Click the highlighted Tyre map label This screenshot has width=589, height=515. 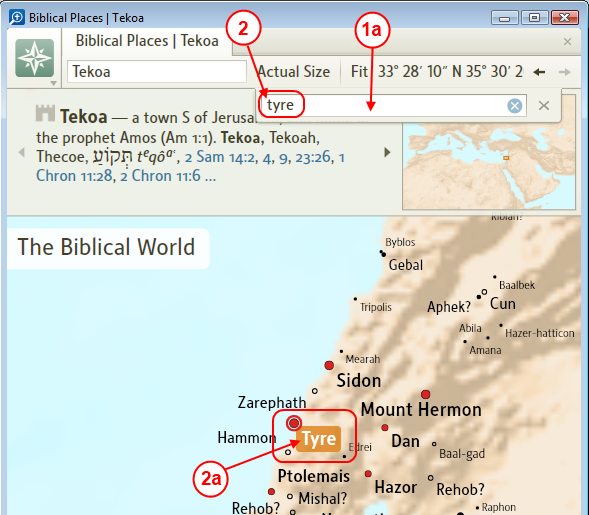(319, 439)
